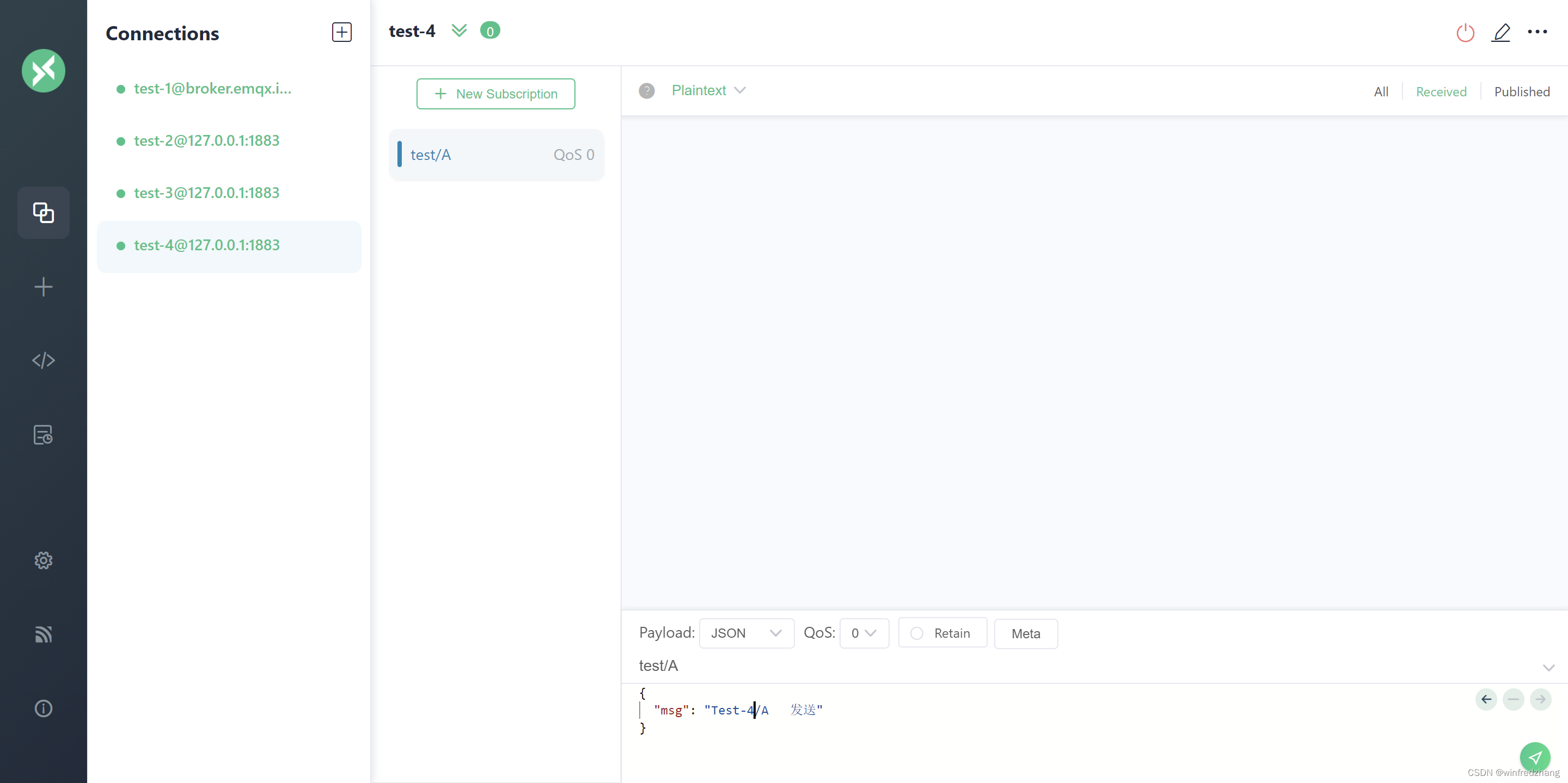Open the About info icon

pyautogui.click(x=43, y=708)
